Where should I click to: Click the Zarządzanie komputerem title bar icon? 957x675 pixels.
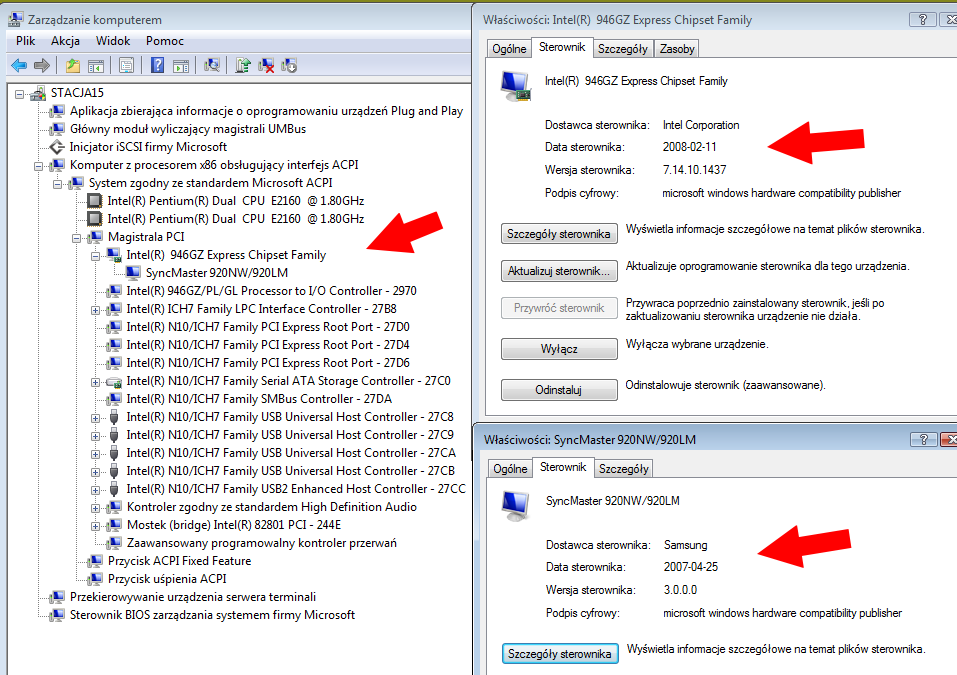click(x=16, y=20)
